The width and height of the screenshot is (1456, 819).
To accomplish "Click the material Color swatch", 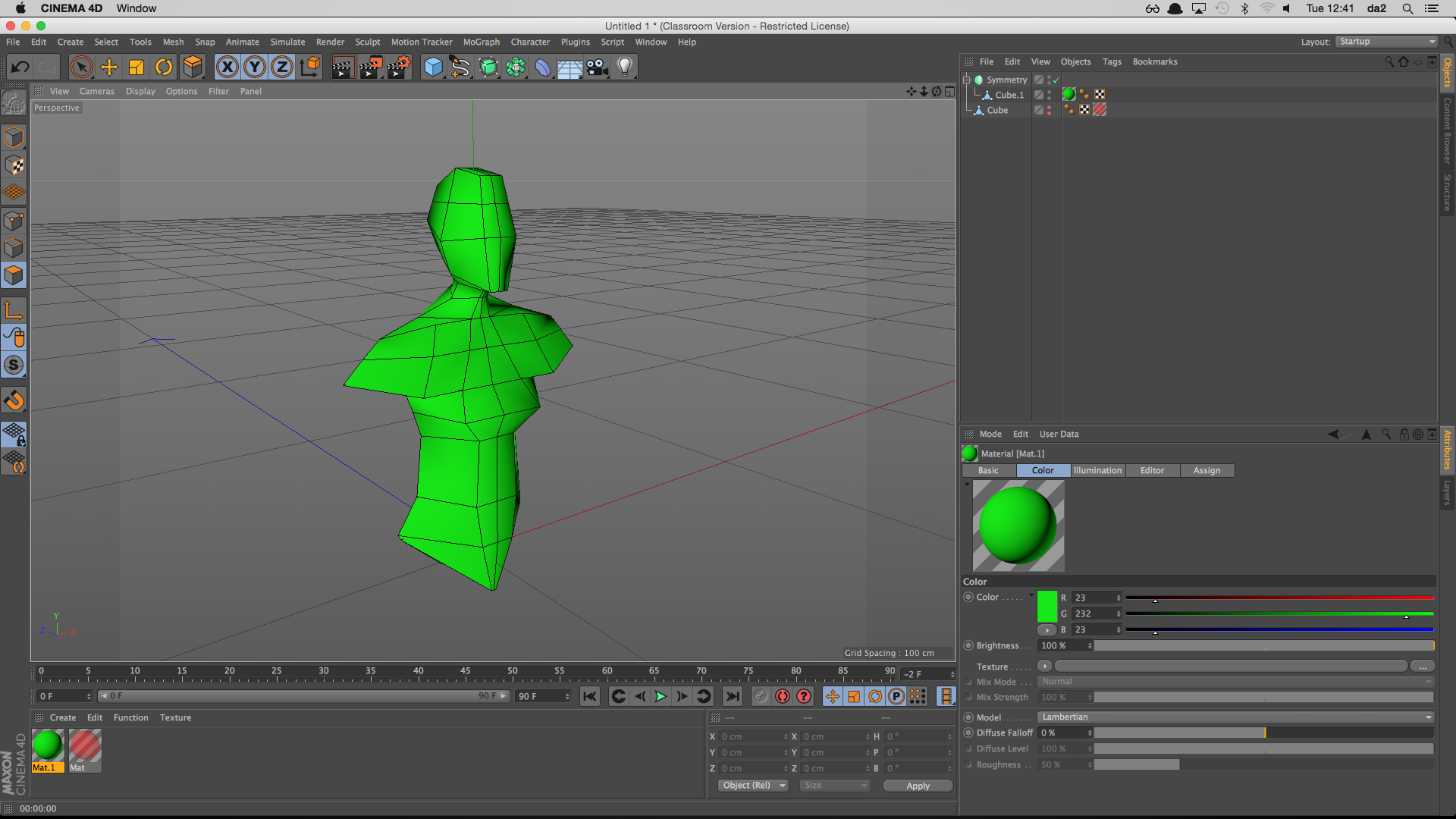I will click(1046, 607).
